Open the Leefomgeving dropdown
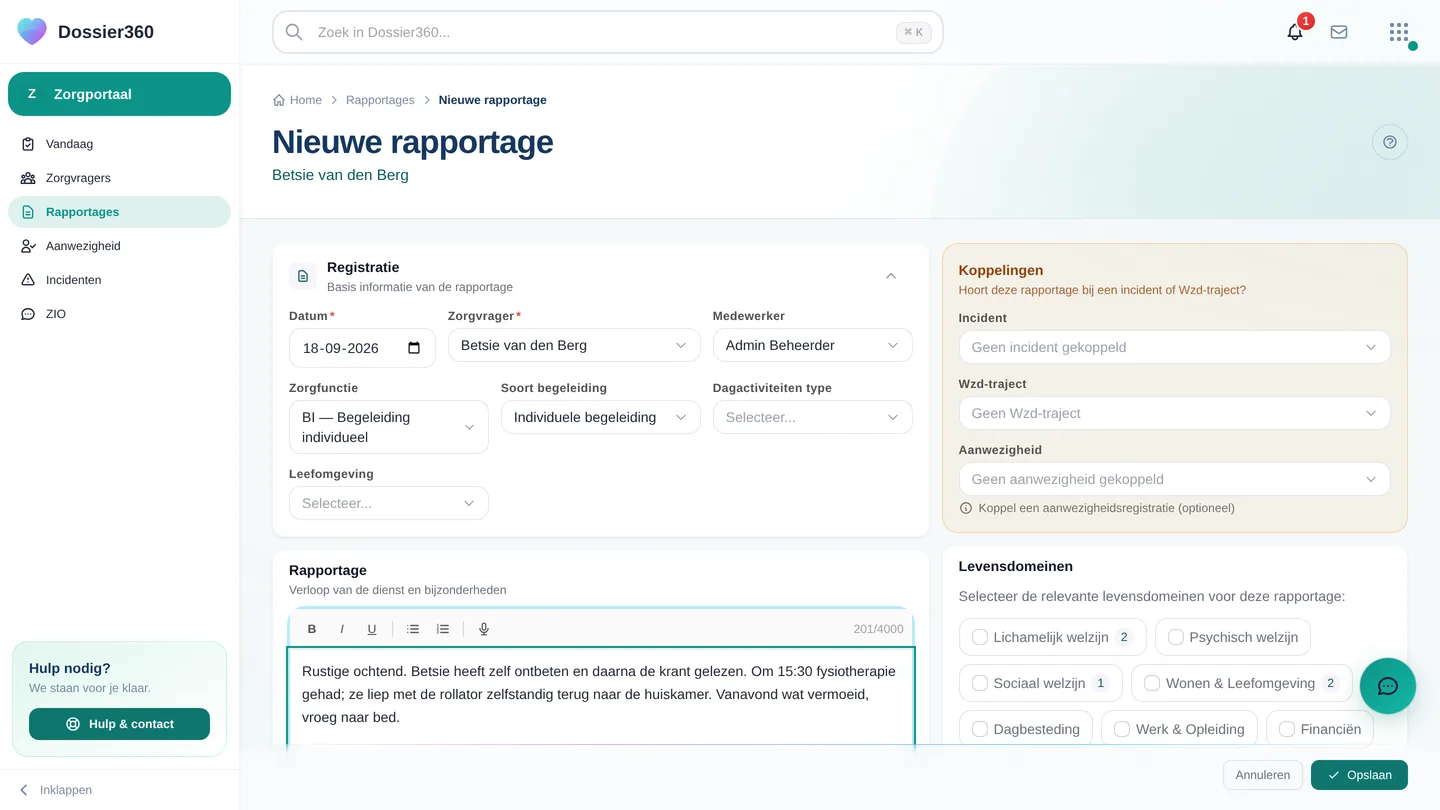This screenshot has height=810, width=1440. pos(389,503)
